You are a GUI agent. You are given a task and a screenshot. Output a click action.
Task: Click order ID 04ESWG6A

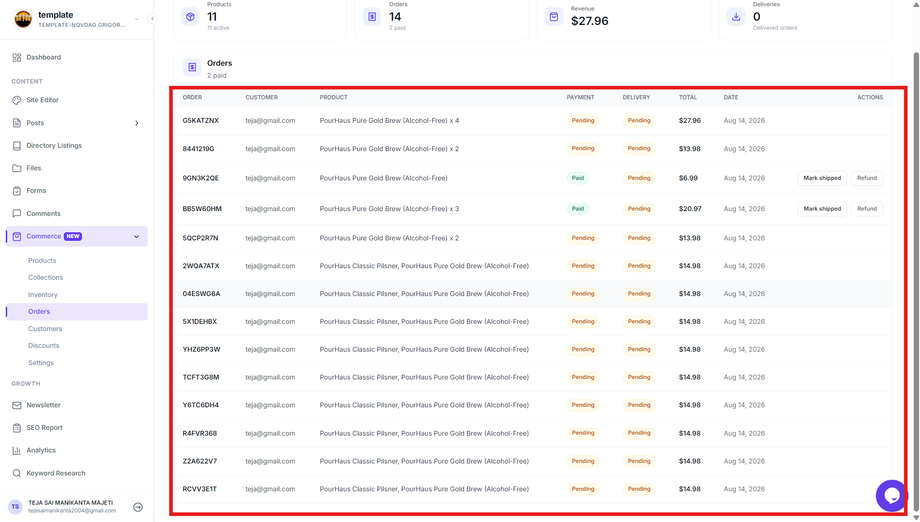pyautogui.click(x=201, y=294)
